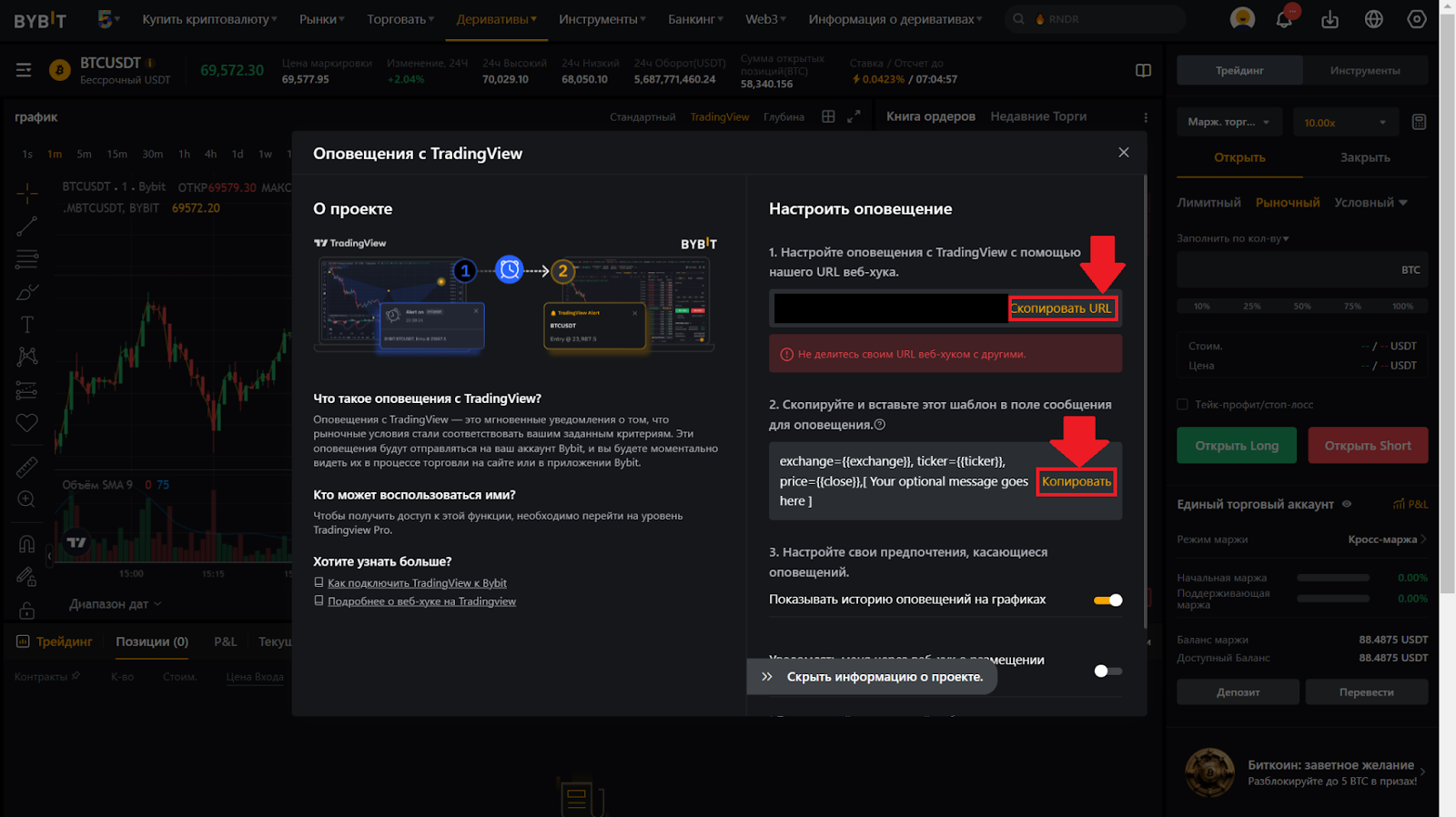The image size is (1456, 817).
Task: Click the user profile avatar
Action: tap(1242, 18)
